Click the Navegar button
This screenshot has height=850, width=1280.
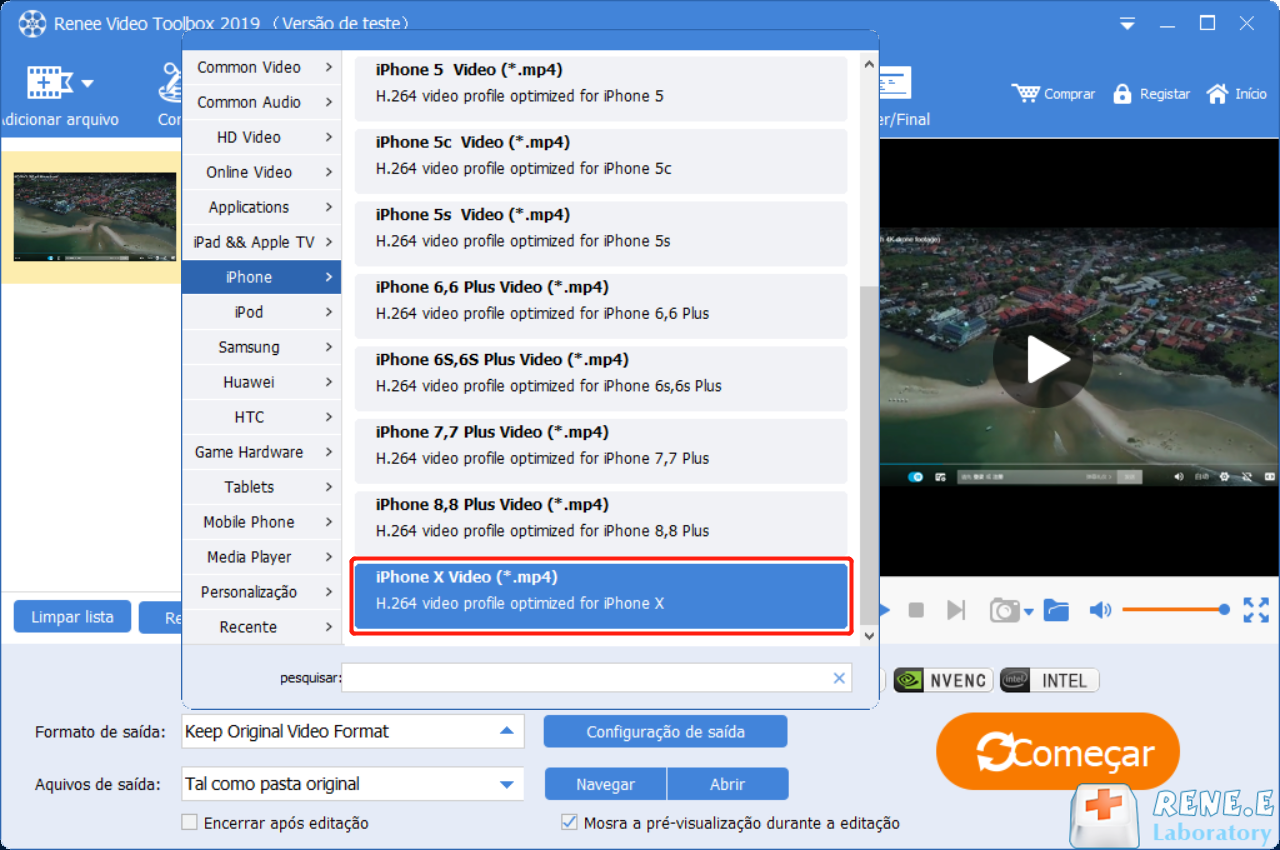605,784
